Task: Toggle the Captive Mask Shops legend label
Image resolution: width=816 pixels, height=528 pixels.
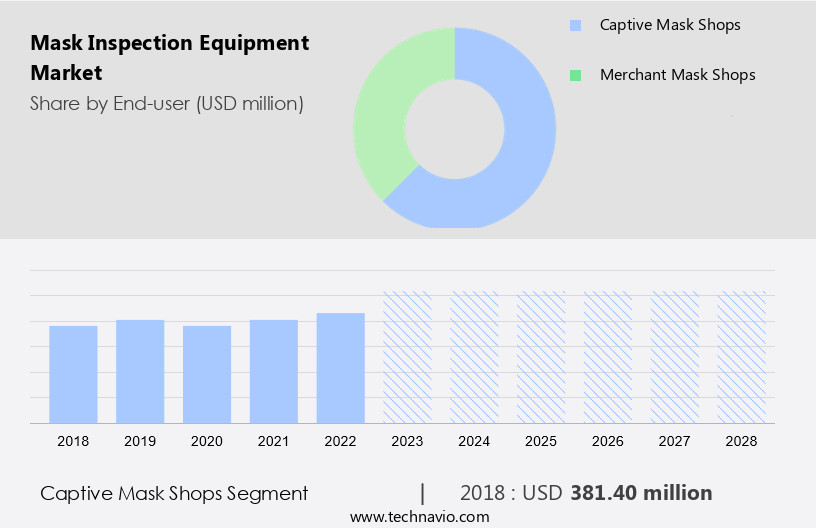Action: pos(669,25)
